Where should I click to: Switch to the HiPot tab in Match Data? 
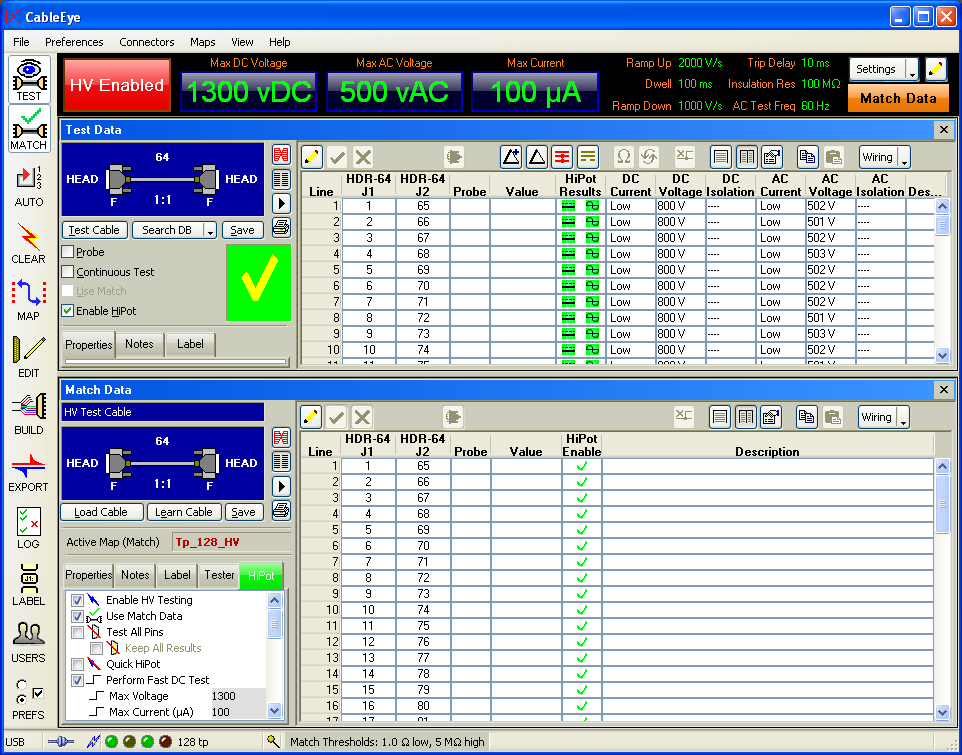click(261, 575)
